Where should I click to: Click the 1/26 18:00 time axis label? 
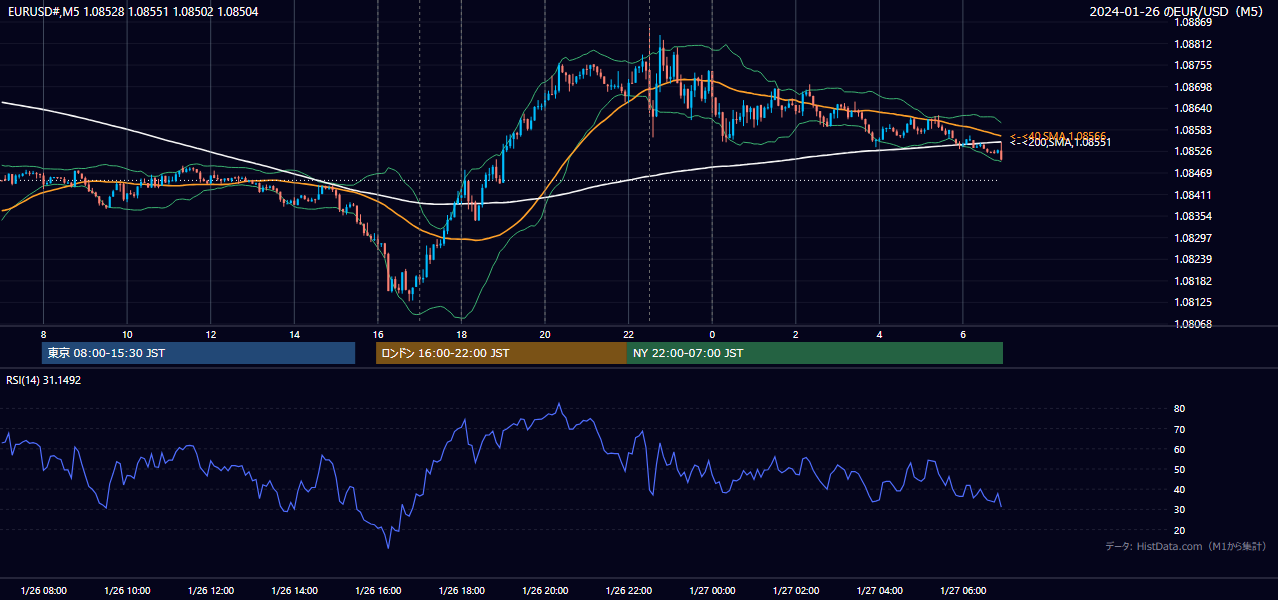(x=461, y=591)
